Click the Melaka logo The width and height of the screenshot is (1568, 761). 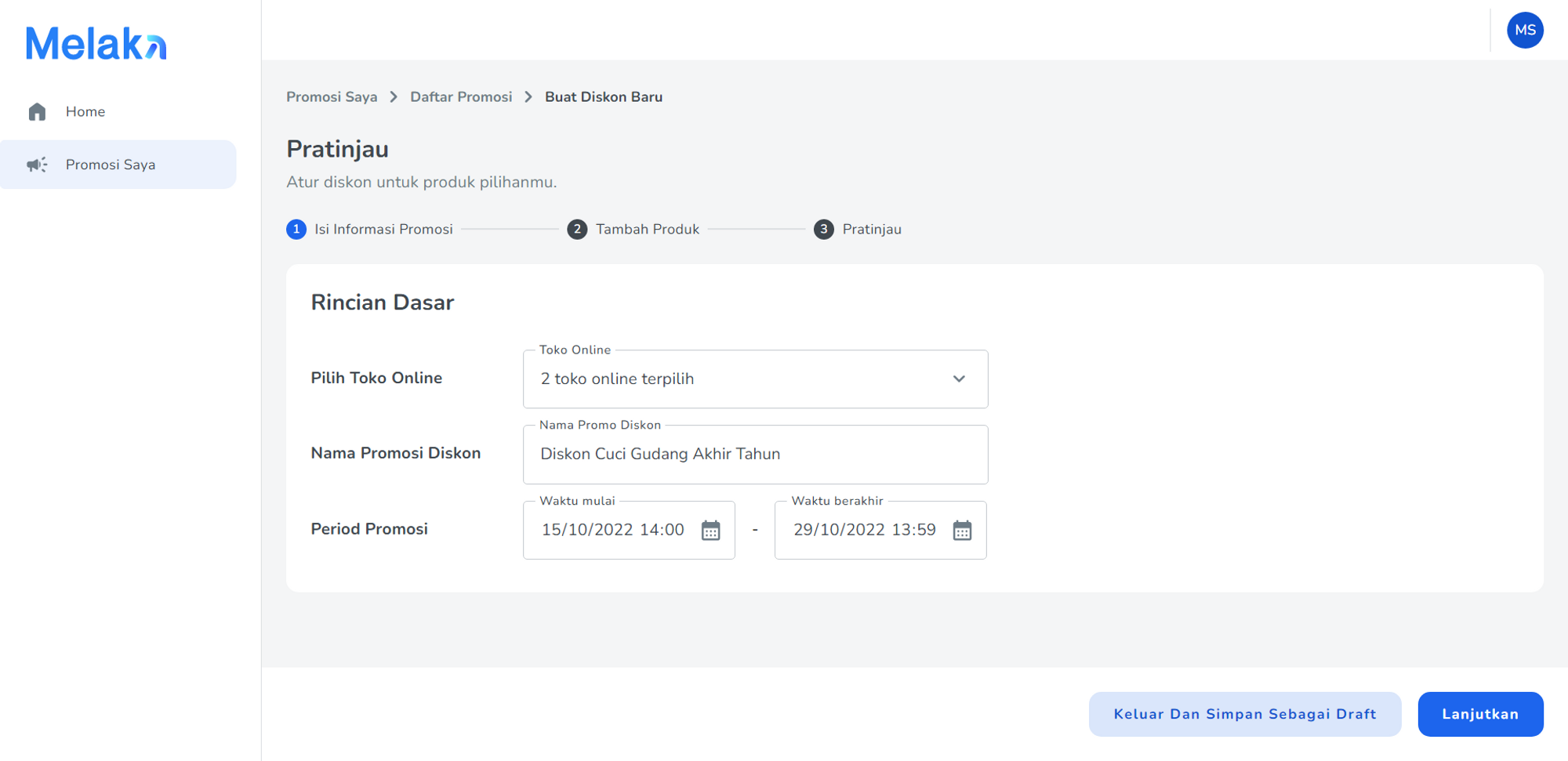click(96, 43)
